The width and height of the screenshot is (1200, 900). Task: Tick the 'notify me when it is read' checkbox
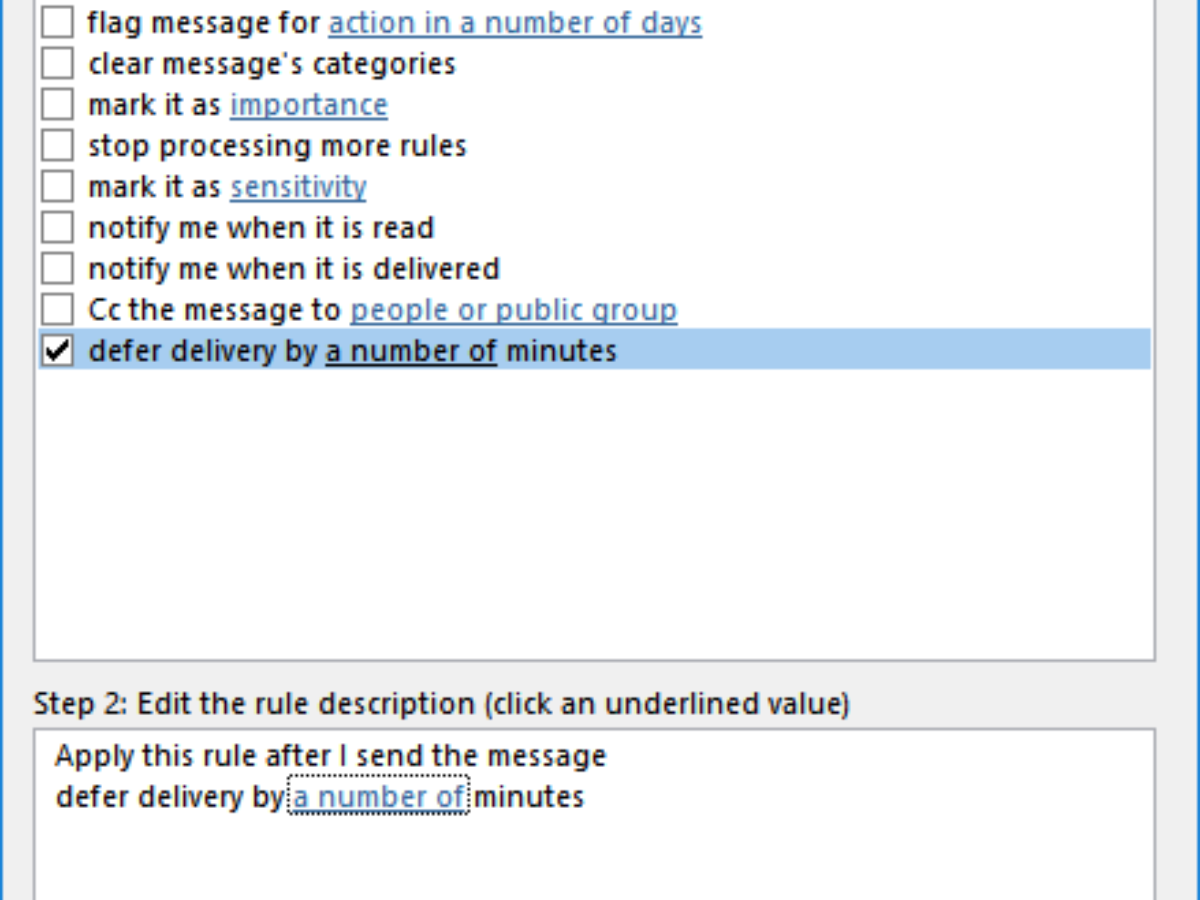coord(57,227)
